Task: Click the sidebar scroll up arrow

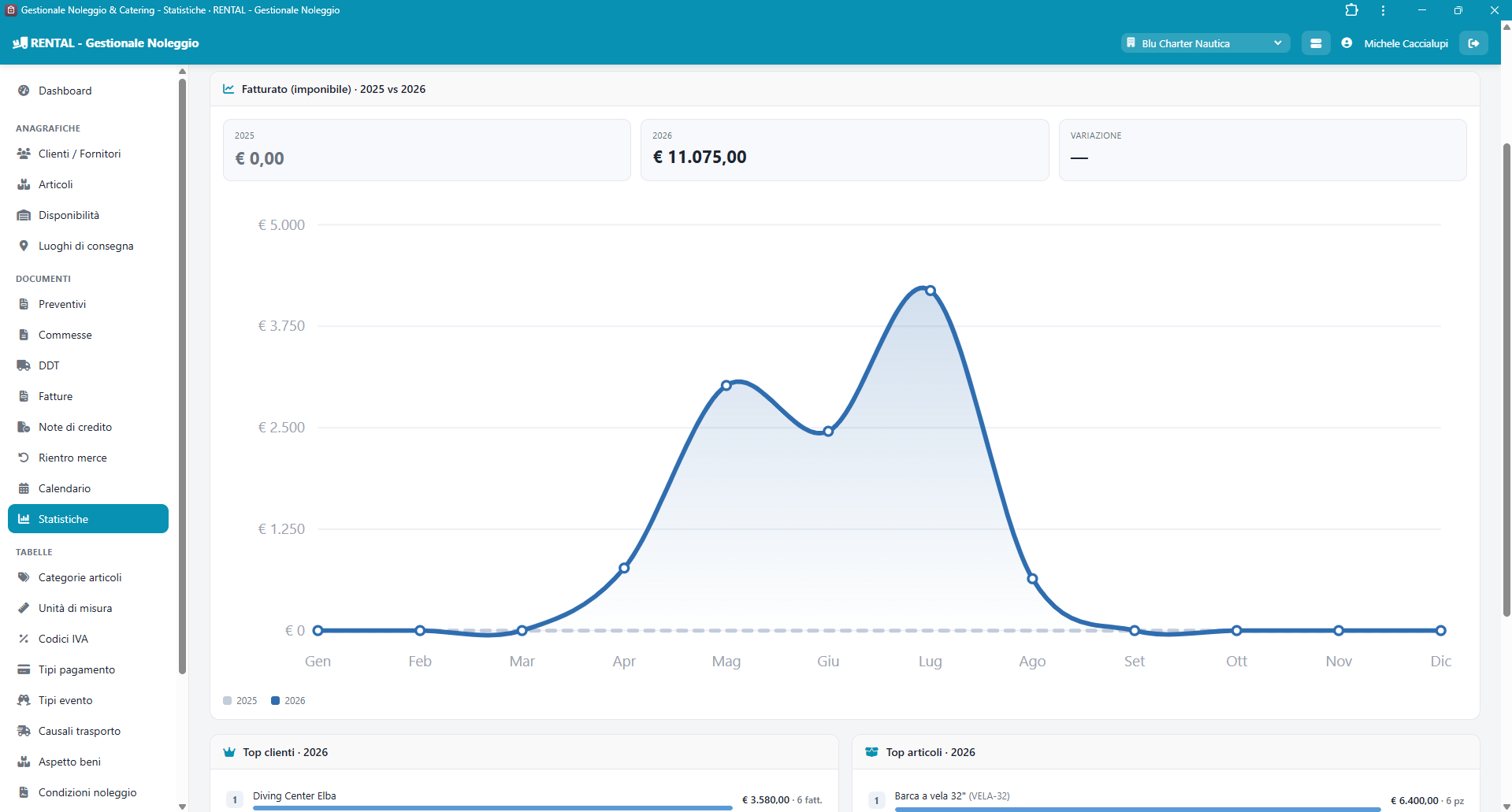Action: [x=182, y=71]
